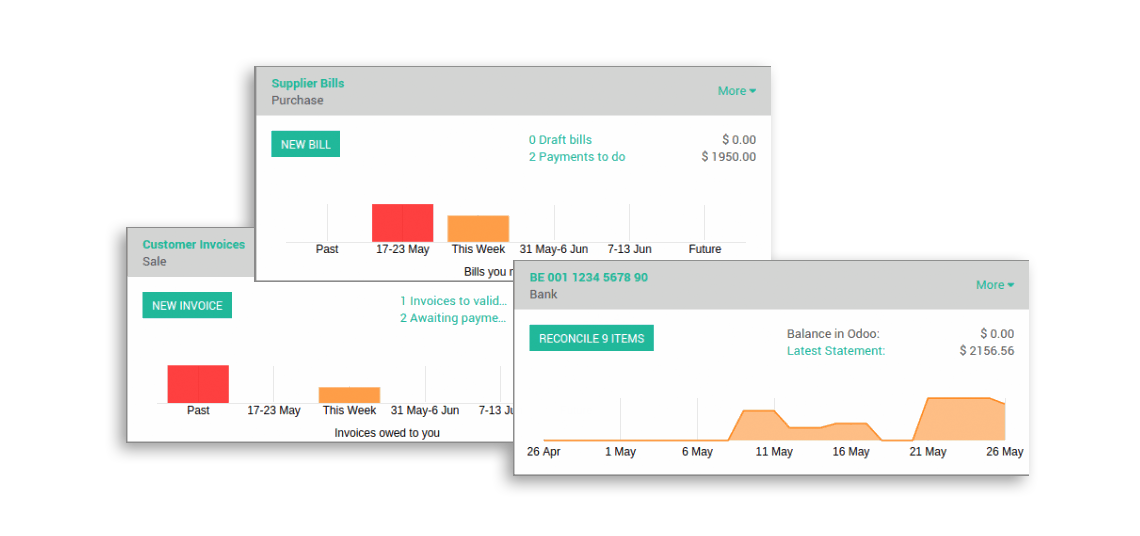Open the More dropdown on Supplier Bills
Image resolution: width=1140 pixels, height=536 pixels.
736,91
